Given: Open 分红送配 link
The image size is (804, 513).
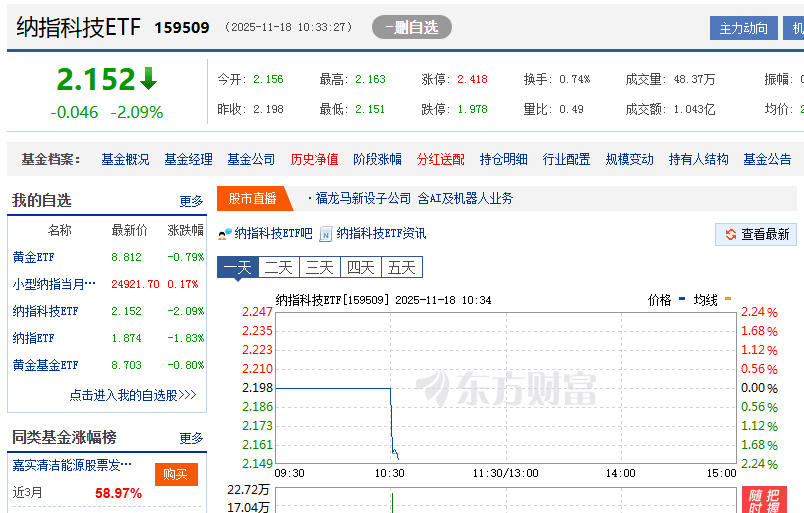Looking at the screenshot, I should [440, 160].
